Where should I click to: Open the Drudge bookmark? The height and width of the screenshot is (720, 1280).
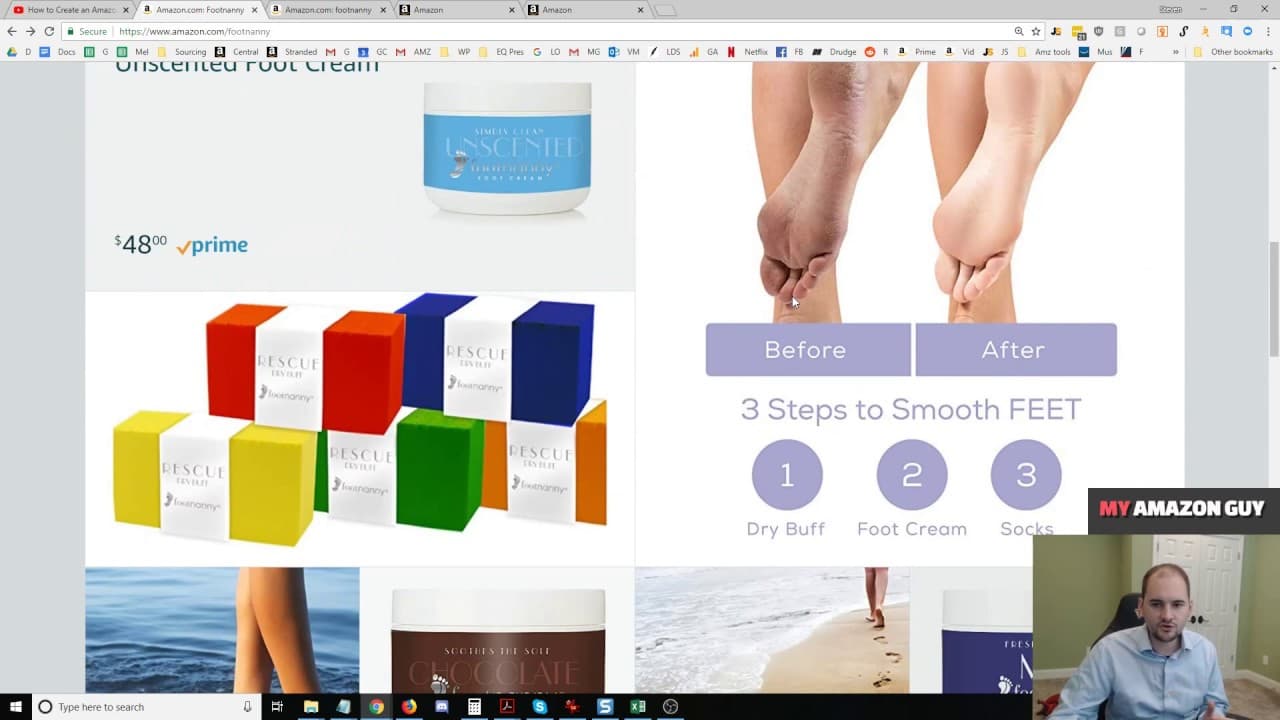tap(834, 52)
